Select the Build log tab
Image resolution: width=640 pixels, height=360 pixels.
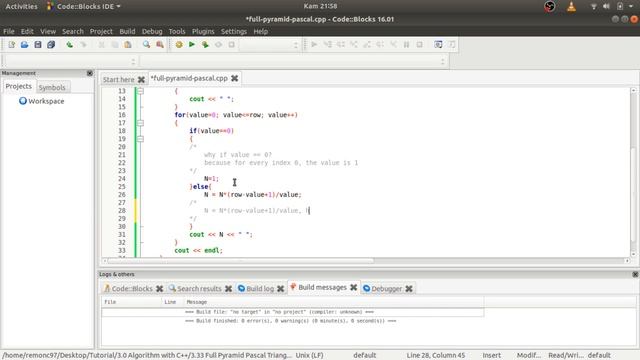click(260, 289)
